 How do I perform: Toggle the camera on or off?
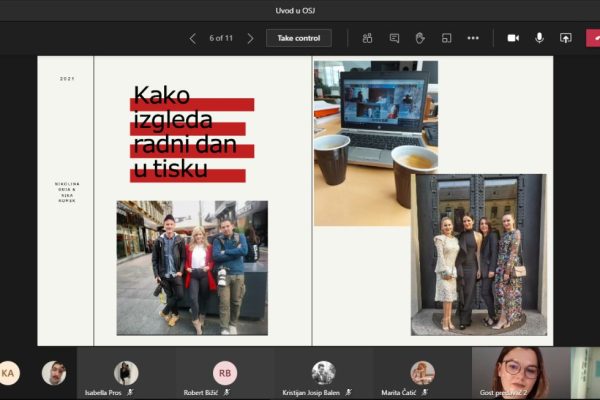point(513,38)
